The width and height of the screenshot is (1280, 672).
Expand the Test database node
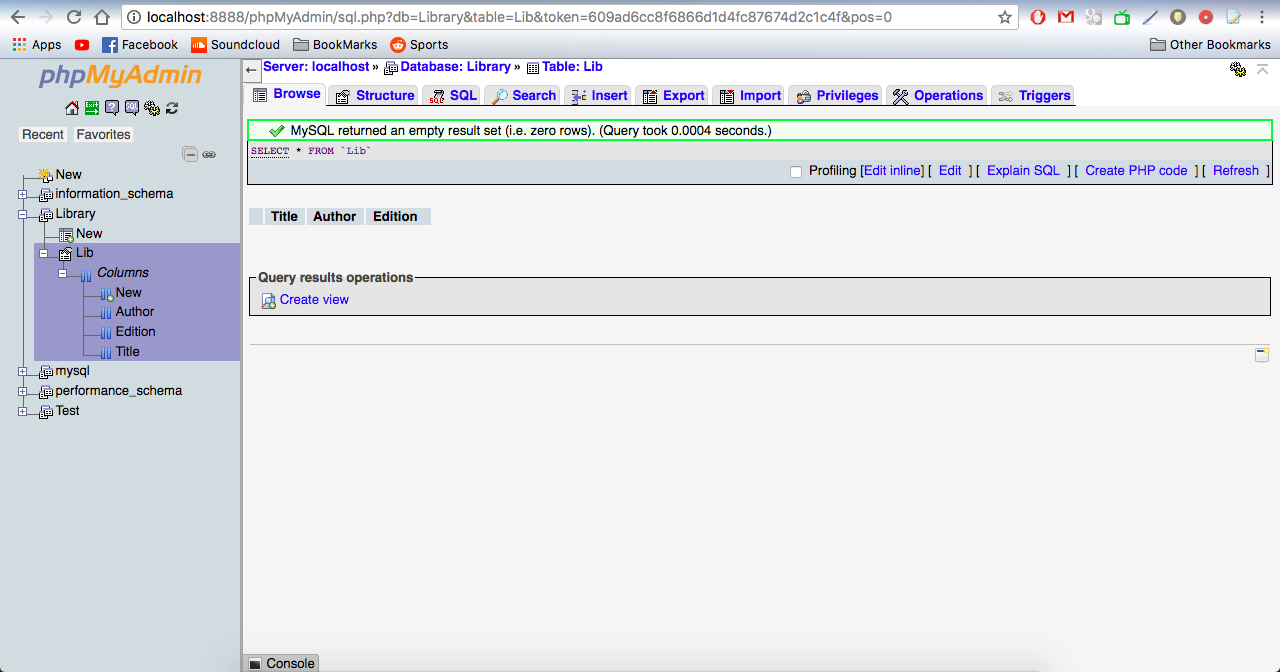click(23, 411)
